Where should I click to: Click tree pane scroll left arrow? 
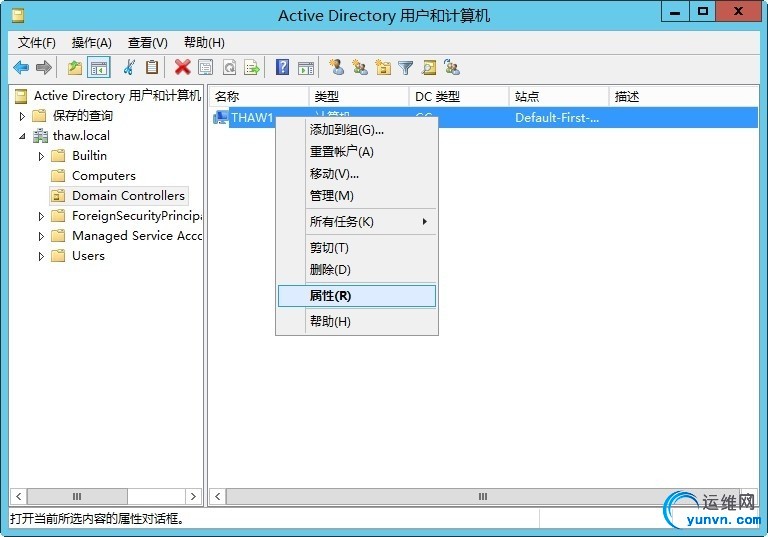(x=19, y=496)
